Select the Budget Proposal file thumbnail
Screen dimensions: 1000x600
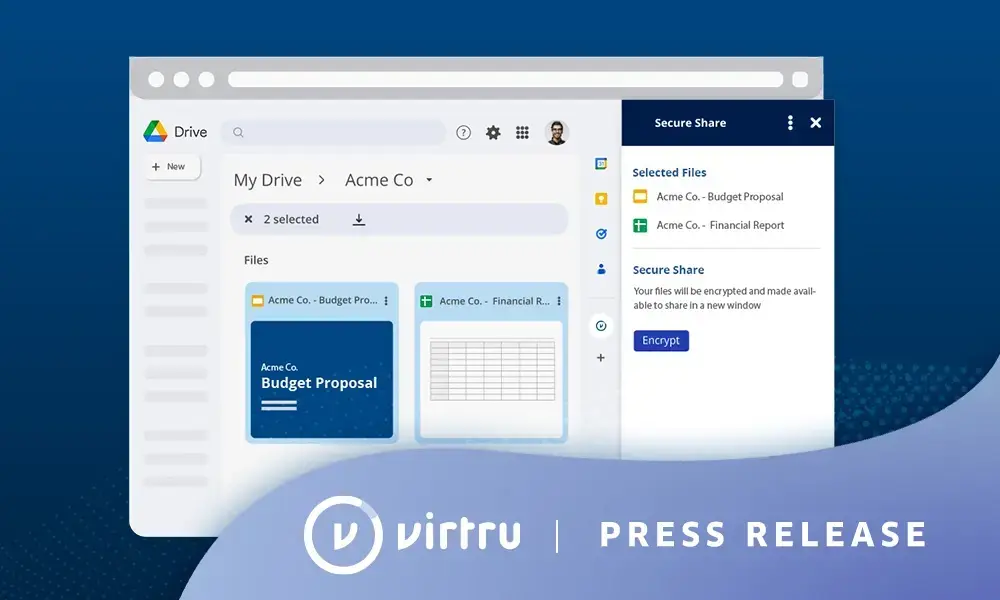(x=321, y=379)
